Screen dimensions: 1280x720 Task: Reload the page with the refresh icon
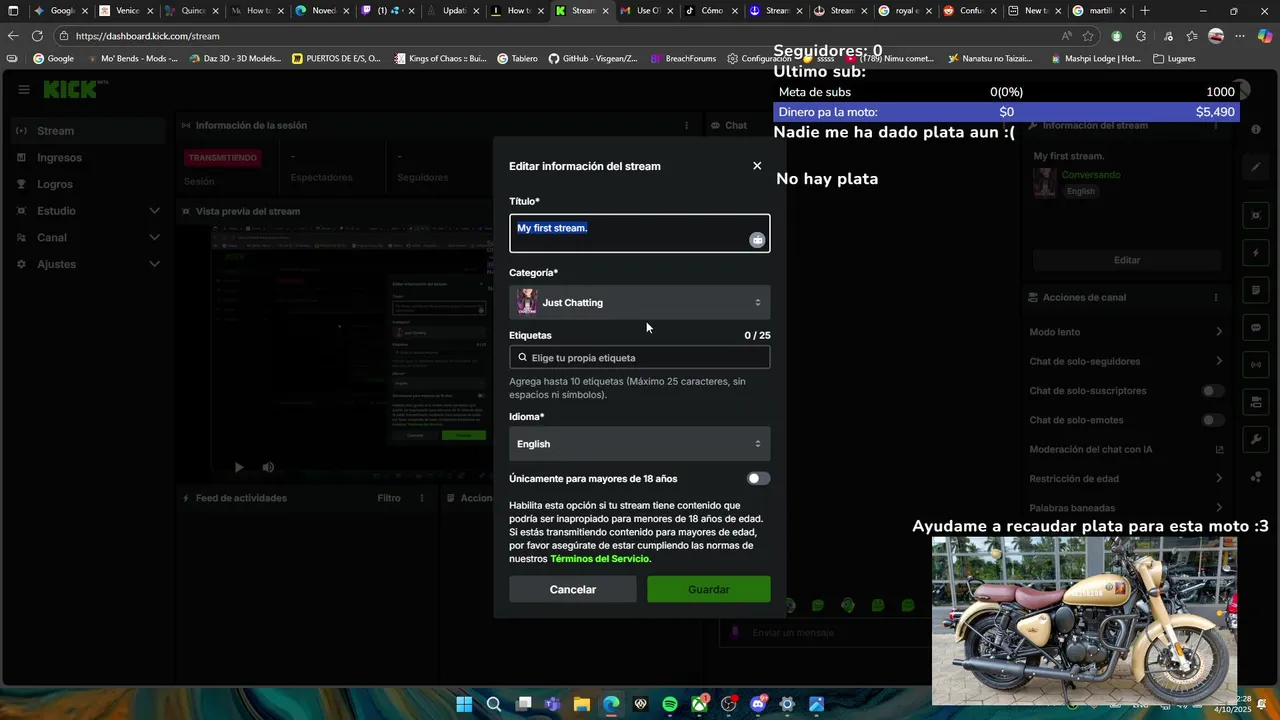pyautogui.click(x=37, y=36)
